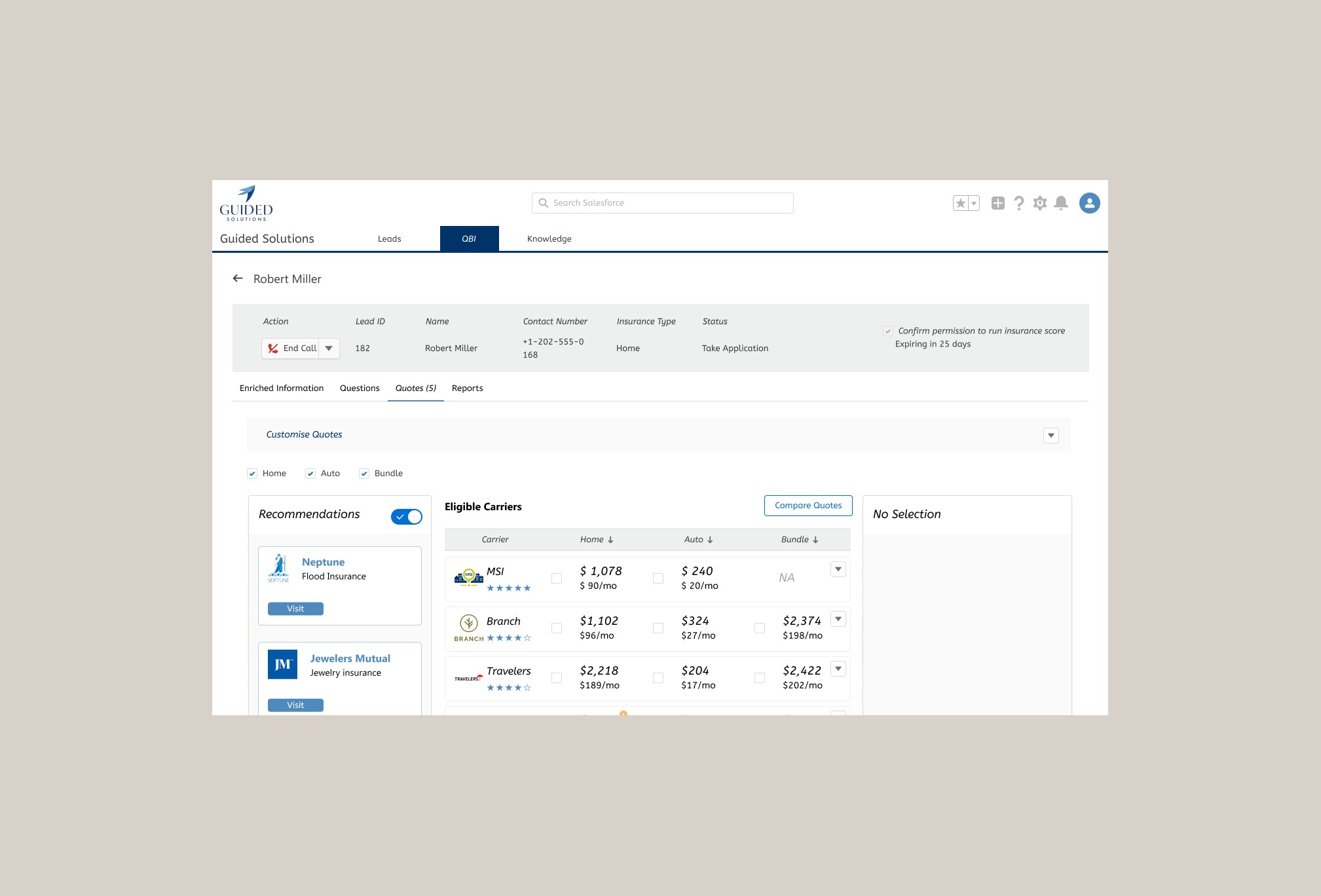Switch to the Knowledge tab
The width and height of the screenshot is (1321, 896).
pos(549,239)
